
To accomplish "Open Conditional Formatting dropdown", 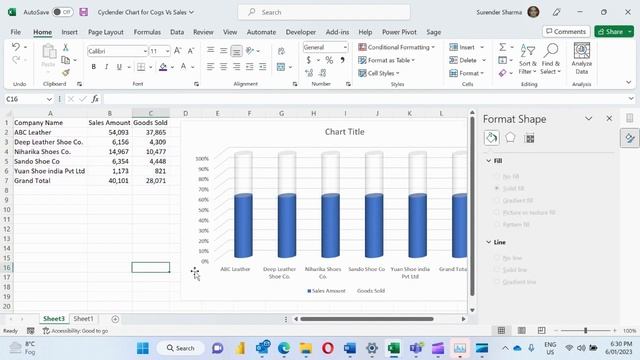I will pyautogui.click(x=396, y=47).
